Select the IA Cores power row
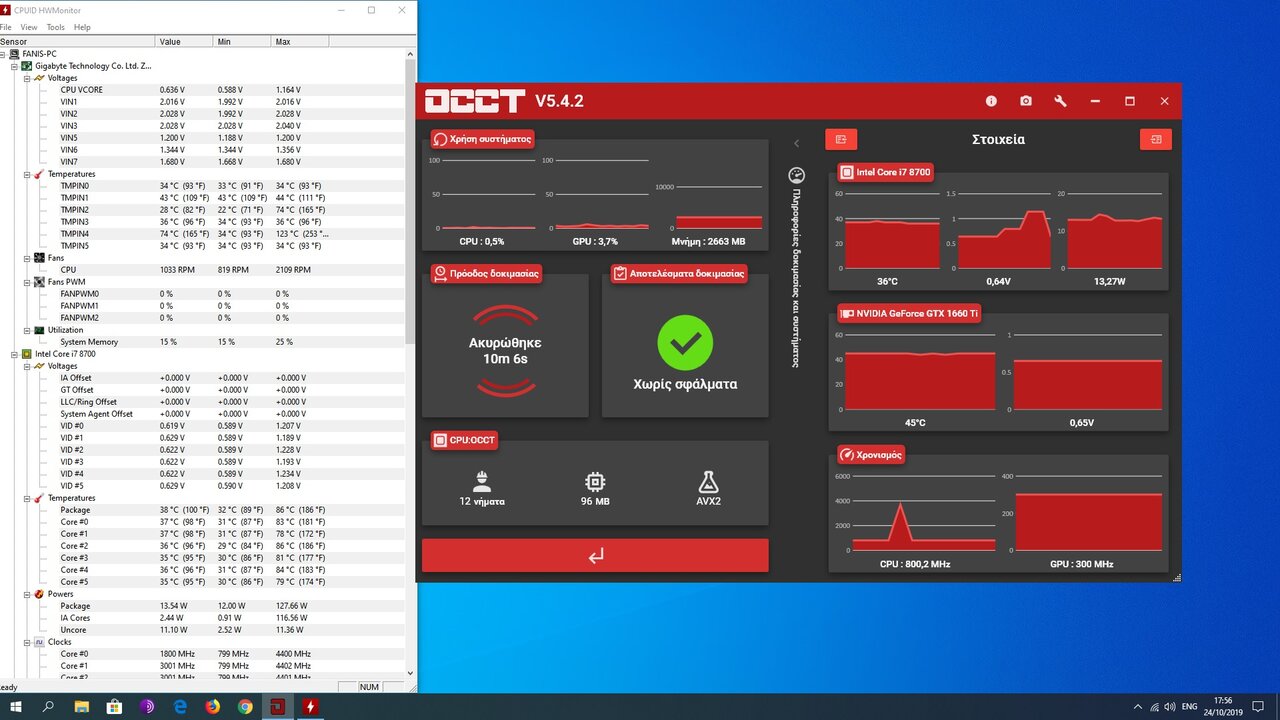Image resolution: width=1280 pixels, height=720 pixels. click(201, 618)
